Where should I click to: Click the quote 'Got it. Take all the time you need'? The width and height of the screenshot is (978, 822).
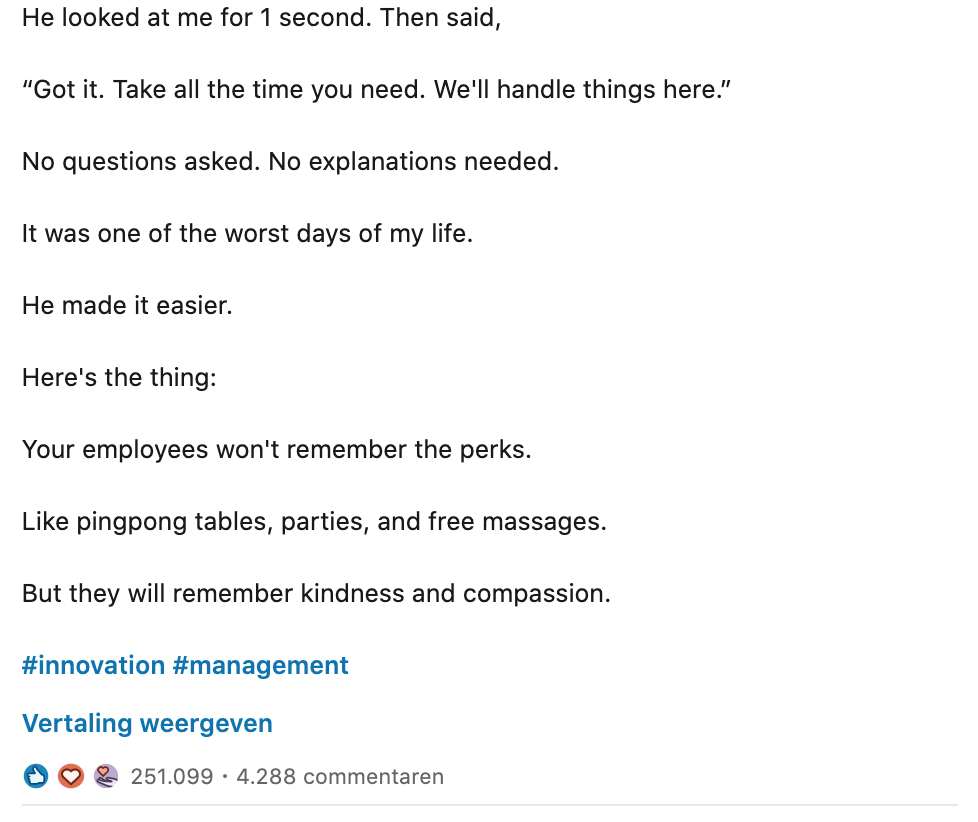tap(377, 90)
